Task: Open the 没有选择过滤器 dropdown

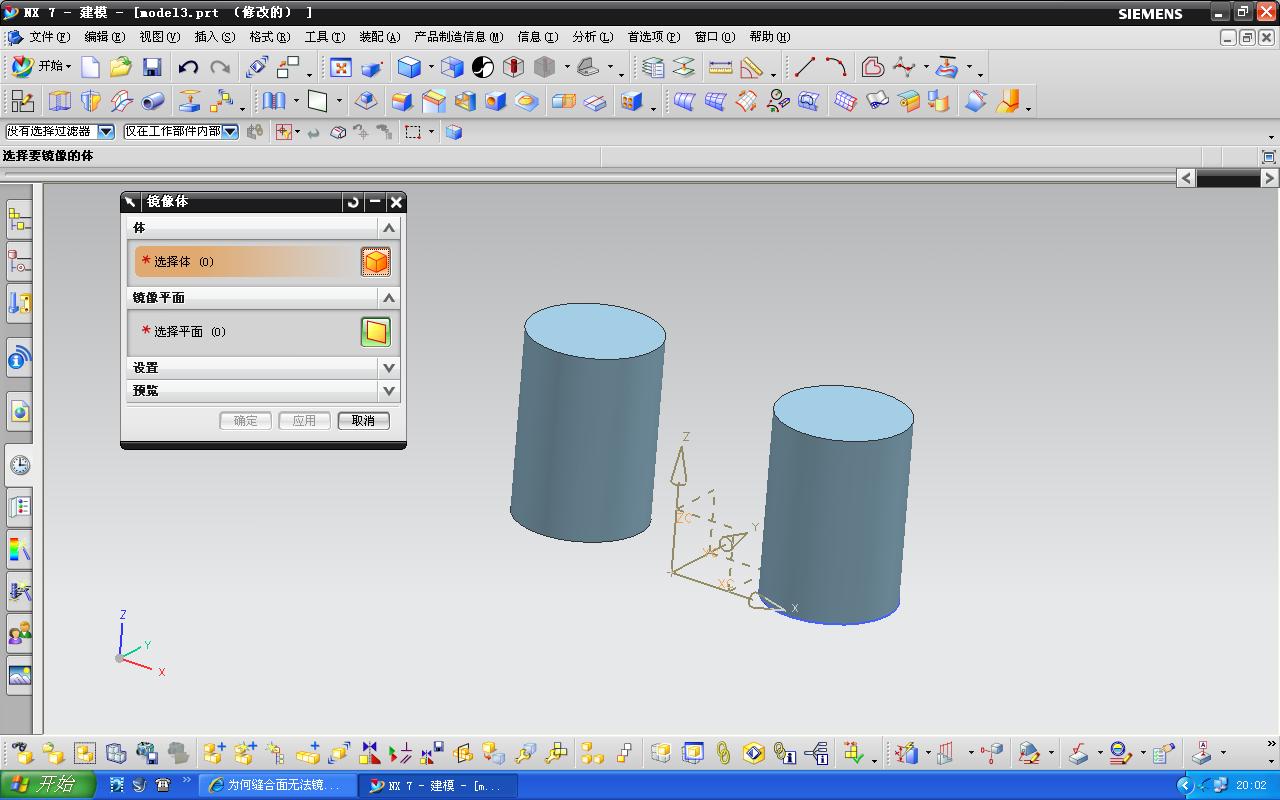Action: coord(106,131)
